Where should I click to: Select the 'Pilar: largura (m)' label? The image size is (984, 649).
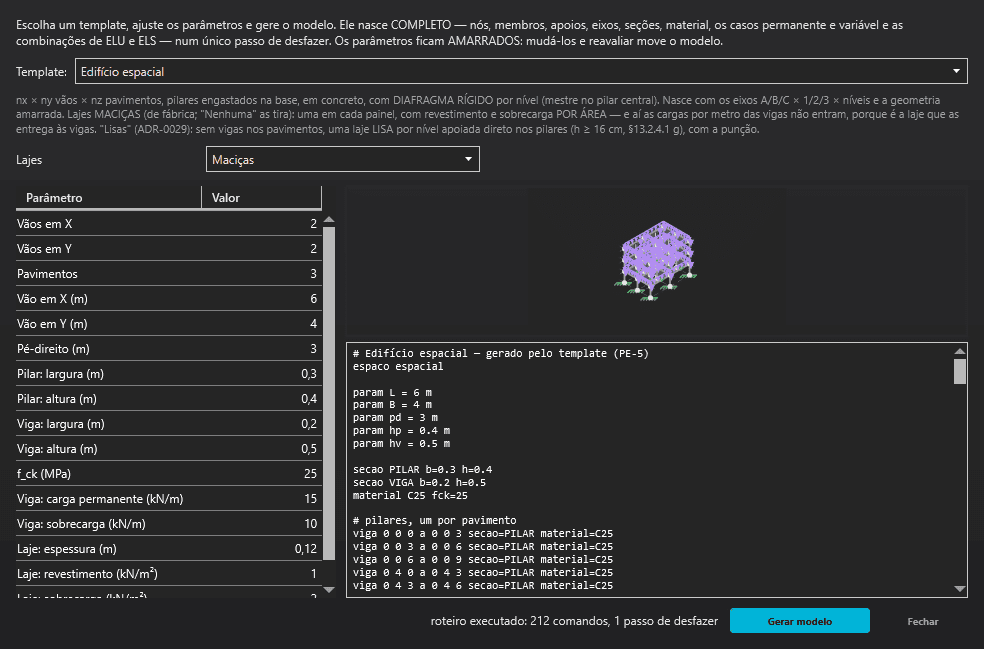coord(60,373)
